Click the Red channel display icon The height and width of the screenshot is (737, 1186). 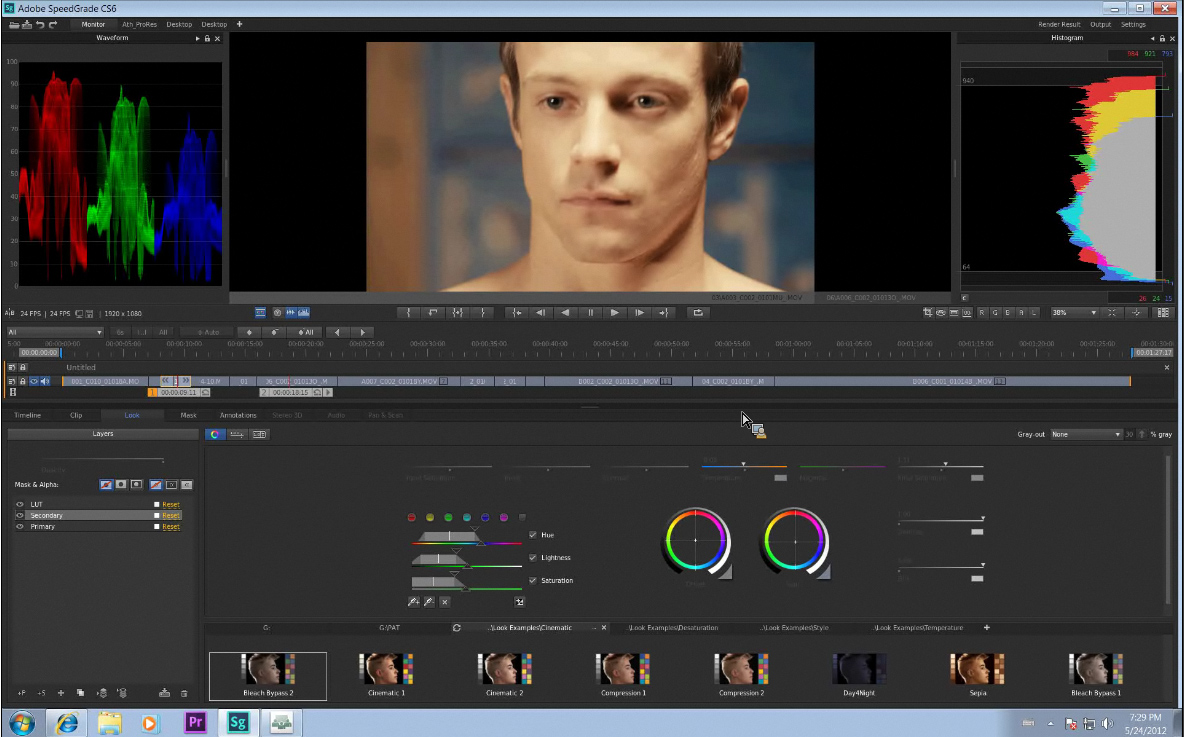pos(980,312)
